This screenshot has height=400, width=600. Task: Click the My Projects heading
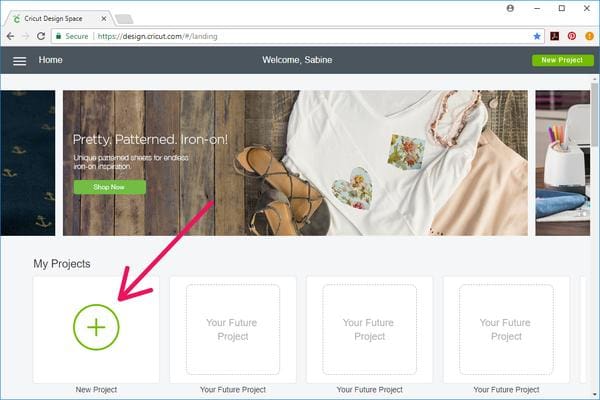click(62, 264)
